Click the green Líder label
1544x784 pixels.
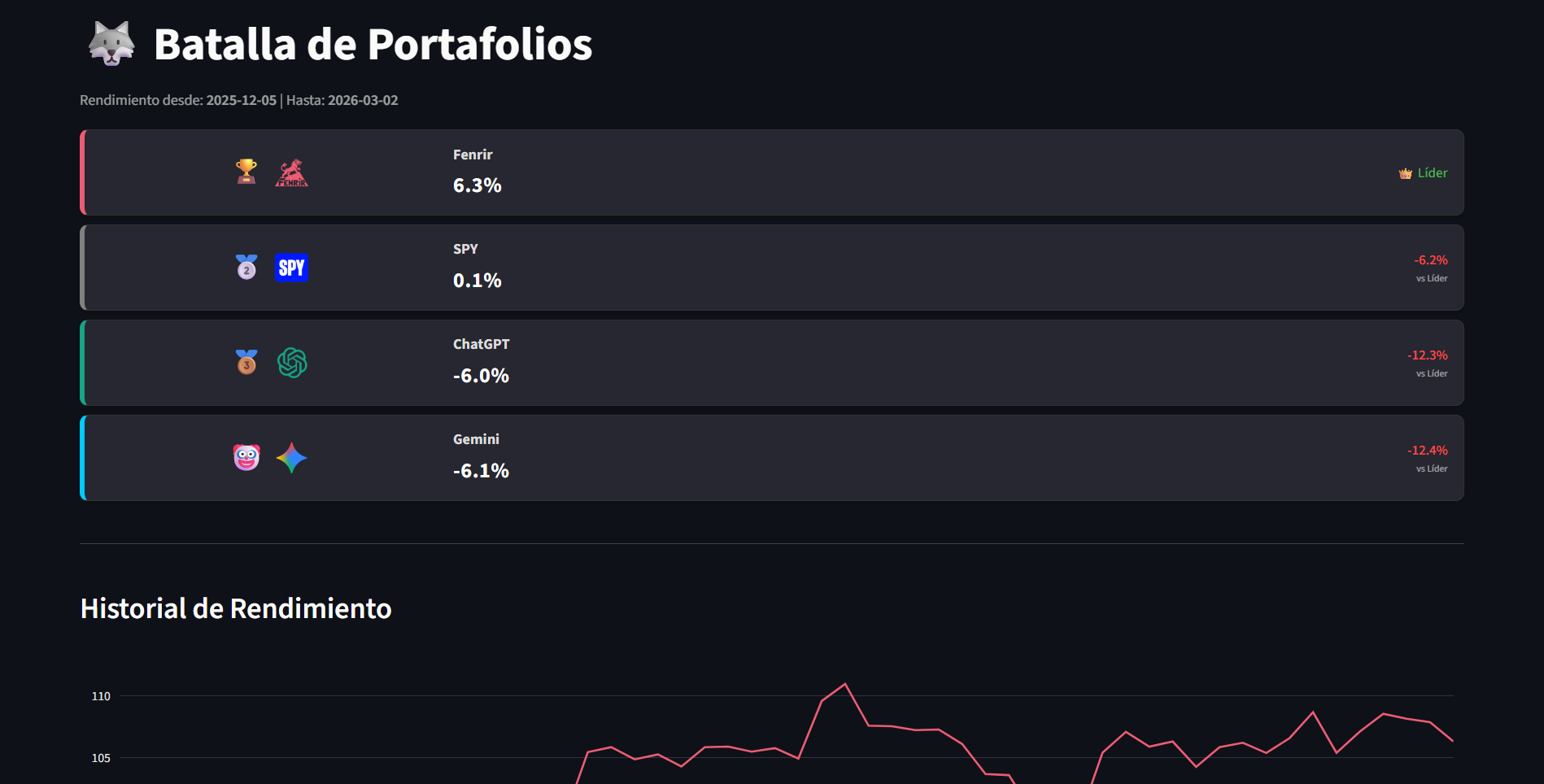tap(1433, 173)
